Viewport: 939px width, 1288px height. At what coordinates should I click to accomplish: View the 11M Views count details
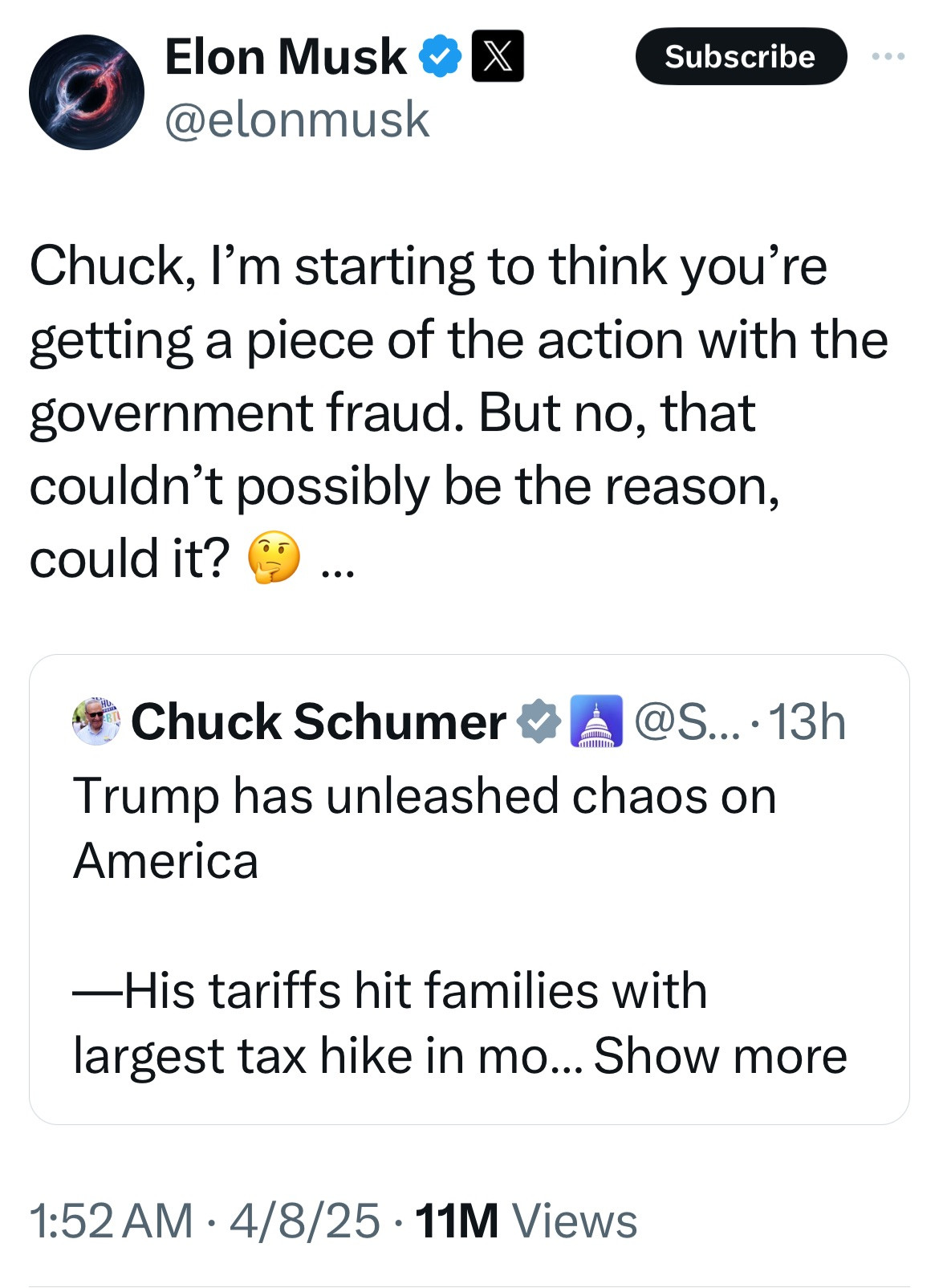526,1221
